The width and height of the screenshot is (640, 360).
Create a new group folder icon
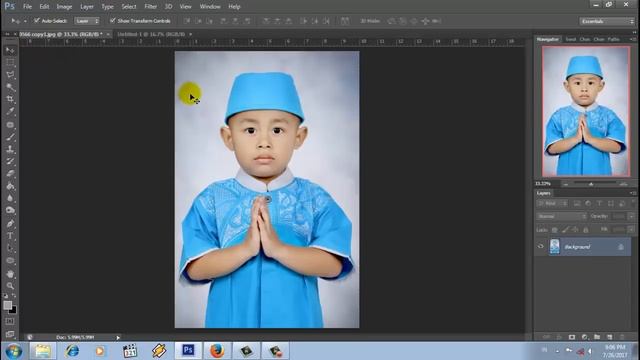click(x=597, y=337)
